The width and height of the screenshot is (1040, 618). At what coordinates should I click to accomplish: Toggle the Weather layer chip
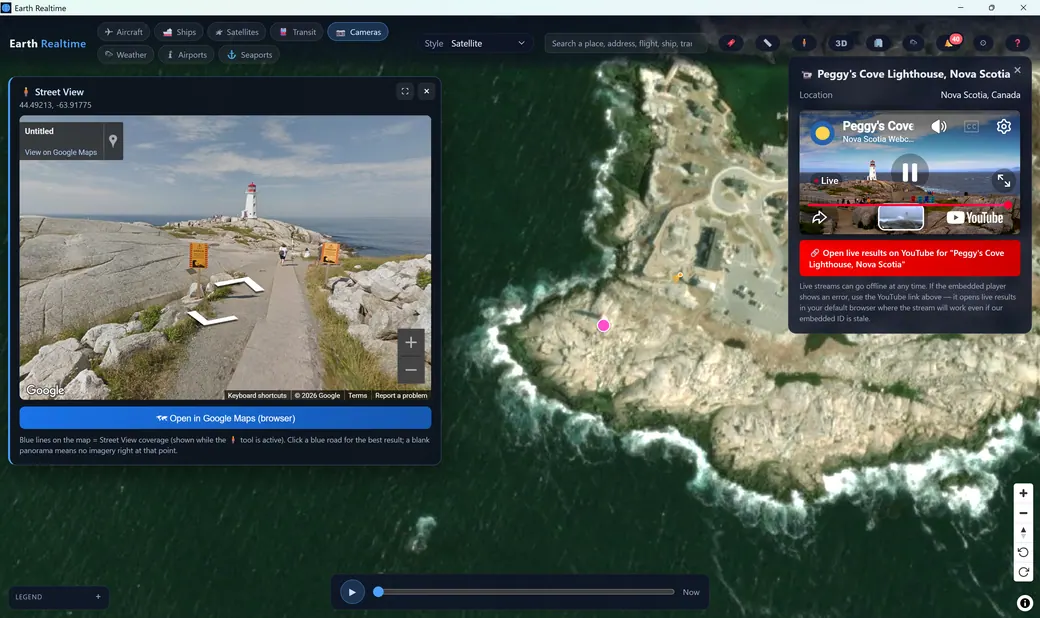pyautogui.click(x=125, y=54)
